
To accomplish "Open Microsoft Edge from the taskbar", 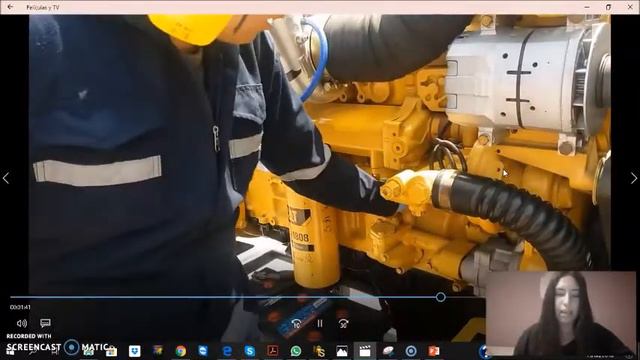I will click(227, 351).
